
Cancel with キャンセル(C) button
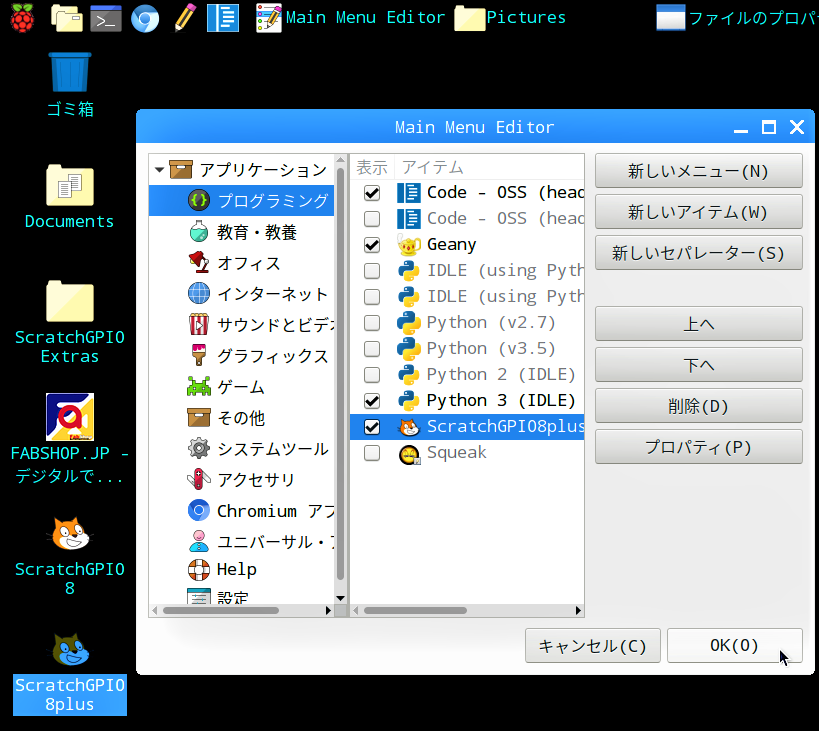[x=593, y=646]
